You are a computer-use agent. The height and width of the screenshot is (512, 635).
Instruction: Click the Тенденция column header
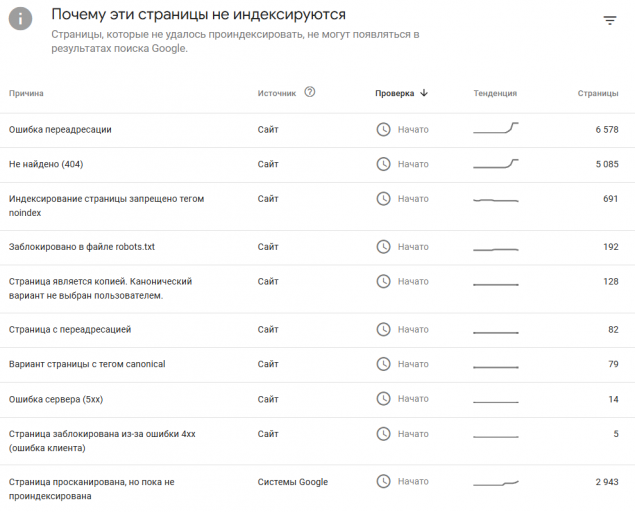click(x=495, y=93)
